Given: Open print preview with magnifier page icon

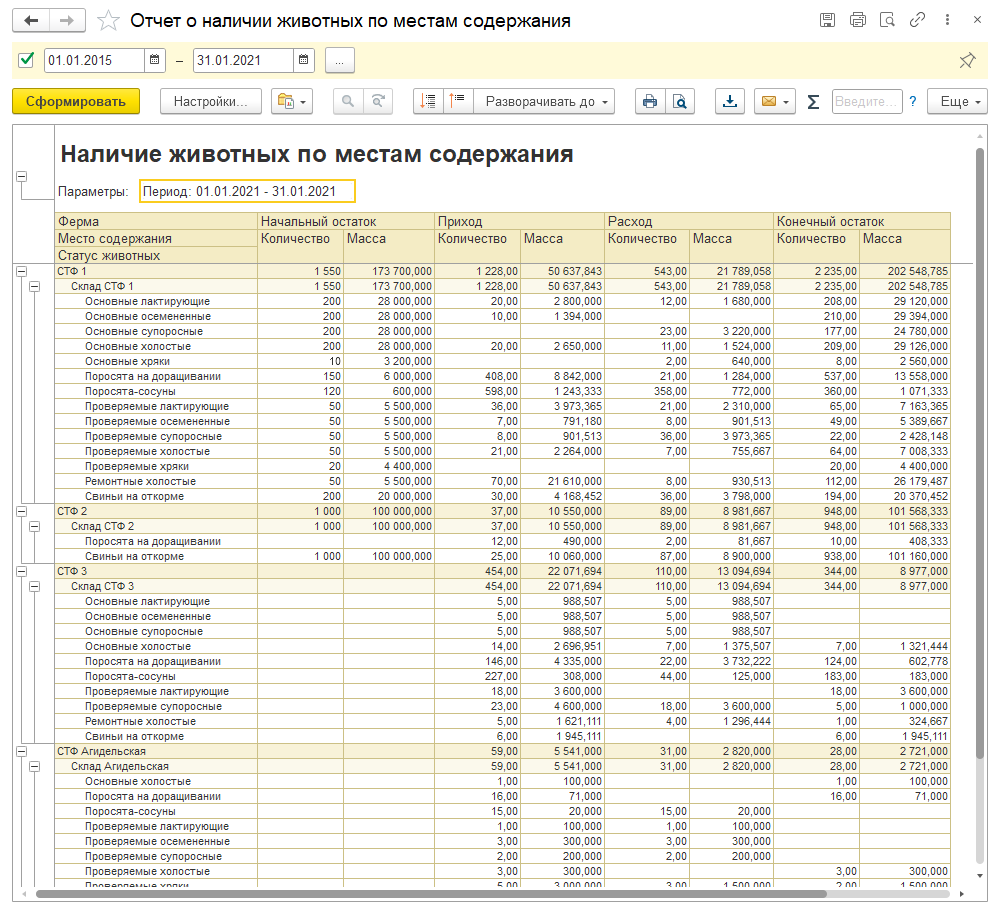Looking at the screenshot, I should pyautogui.click(x=680, y=101).
